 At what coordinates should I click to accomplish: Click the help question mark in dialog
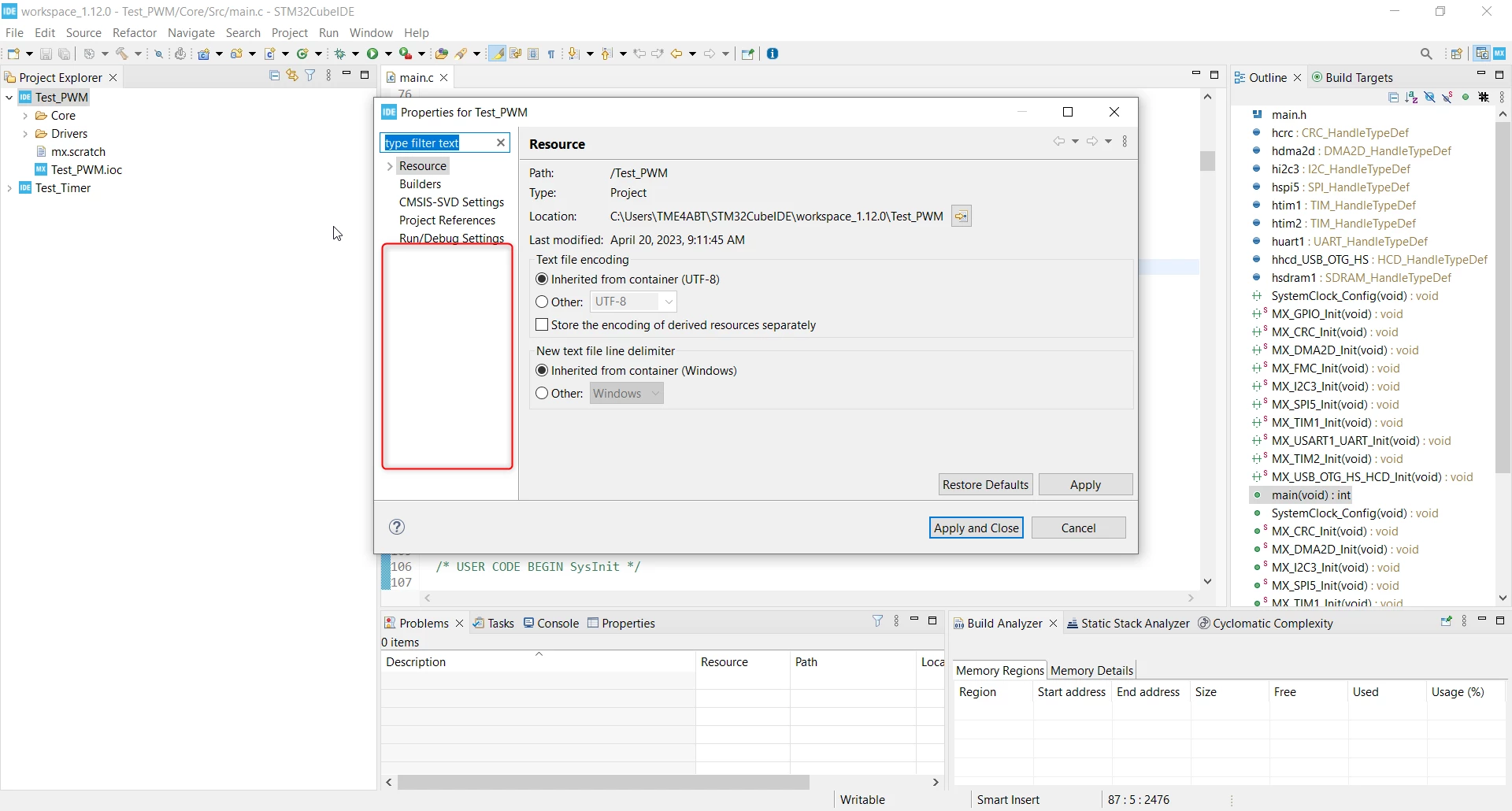[397, 527]
